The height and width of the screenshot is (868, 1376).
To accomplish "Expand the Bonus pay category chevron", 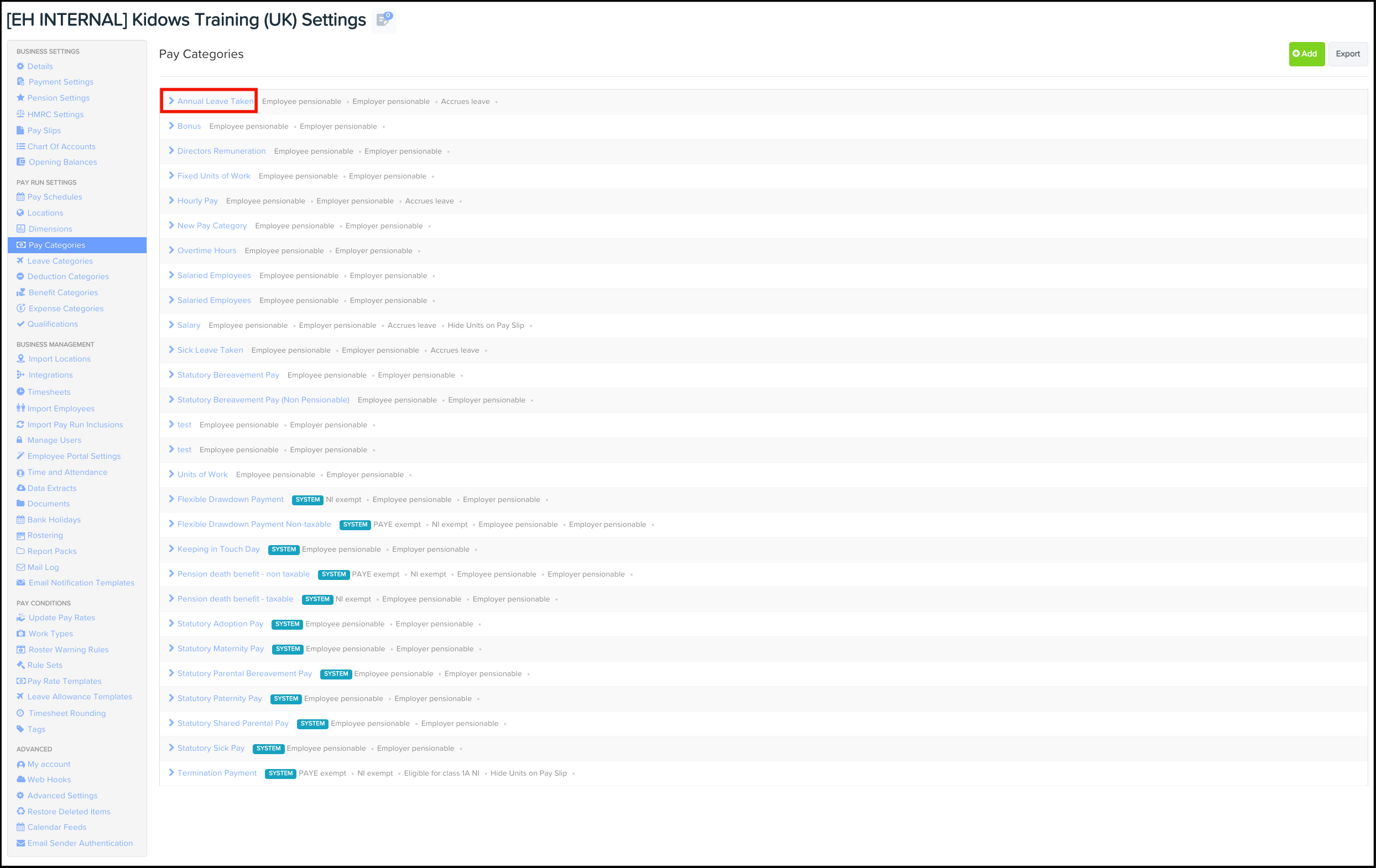I will coord(171,126).
